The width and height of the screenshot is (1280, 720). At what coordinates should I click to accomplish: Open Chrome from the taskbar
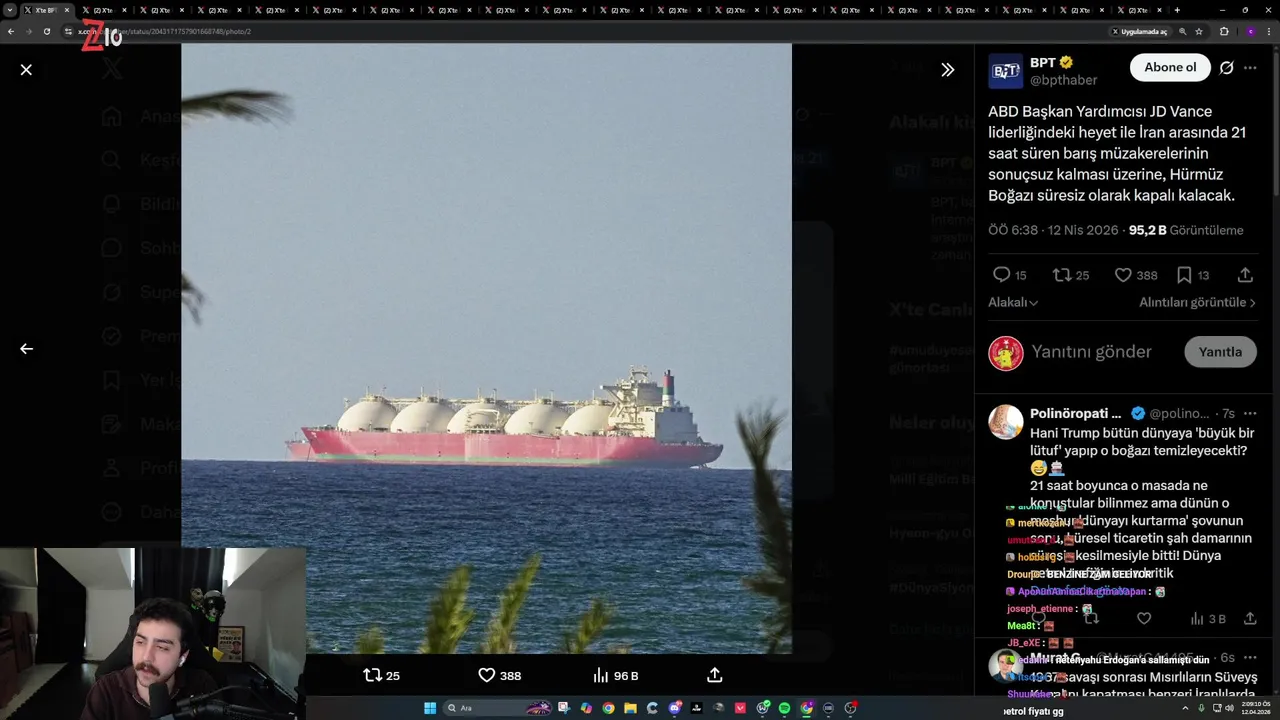[608, 708]
